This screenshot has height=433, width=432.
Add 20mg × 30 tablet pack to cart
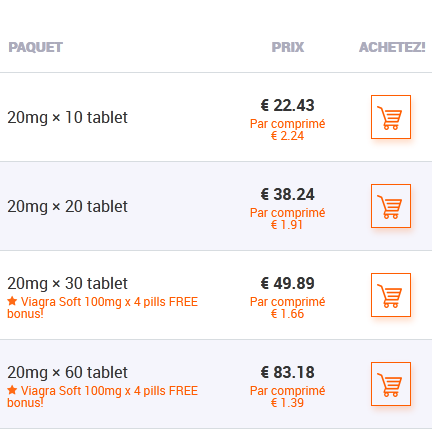pos(391,295)
